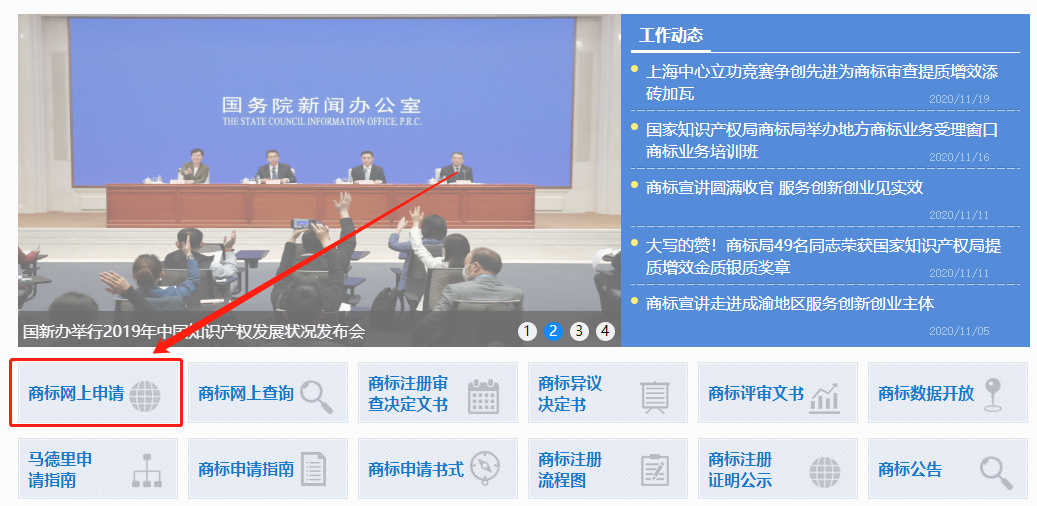This screenshot has width=1037, height=506.
Task: Open the 商标注册流程图 link
Action: [x=570, y=470]
